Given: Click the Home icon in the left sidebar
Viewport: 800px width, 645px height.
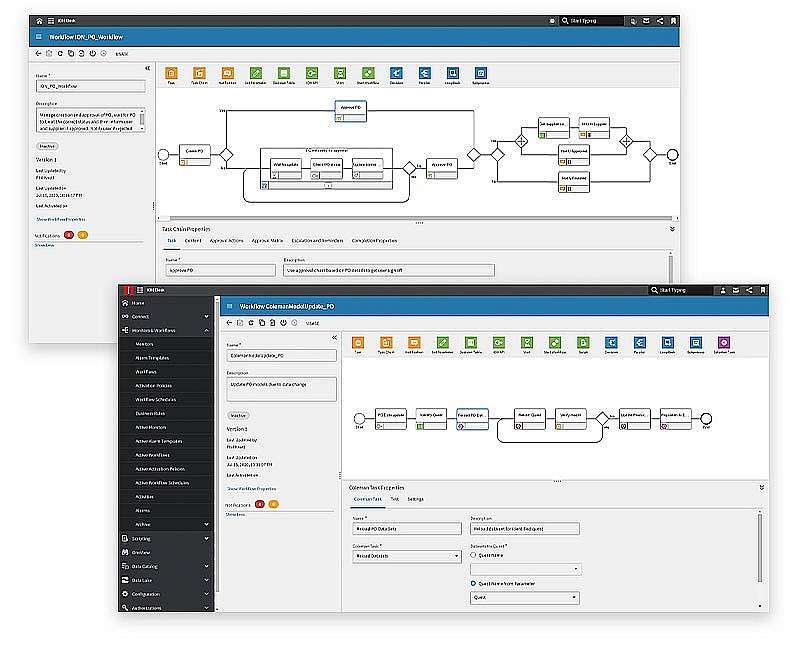Looking at the screenshot, I should [124, 302].
